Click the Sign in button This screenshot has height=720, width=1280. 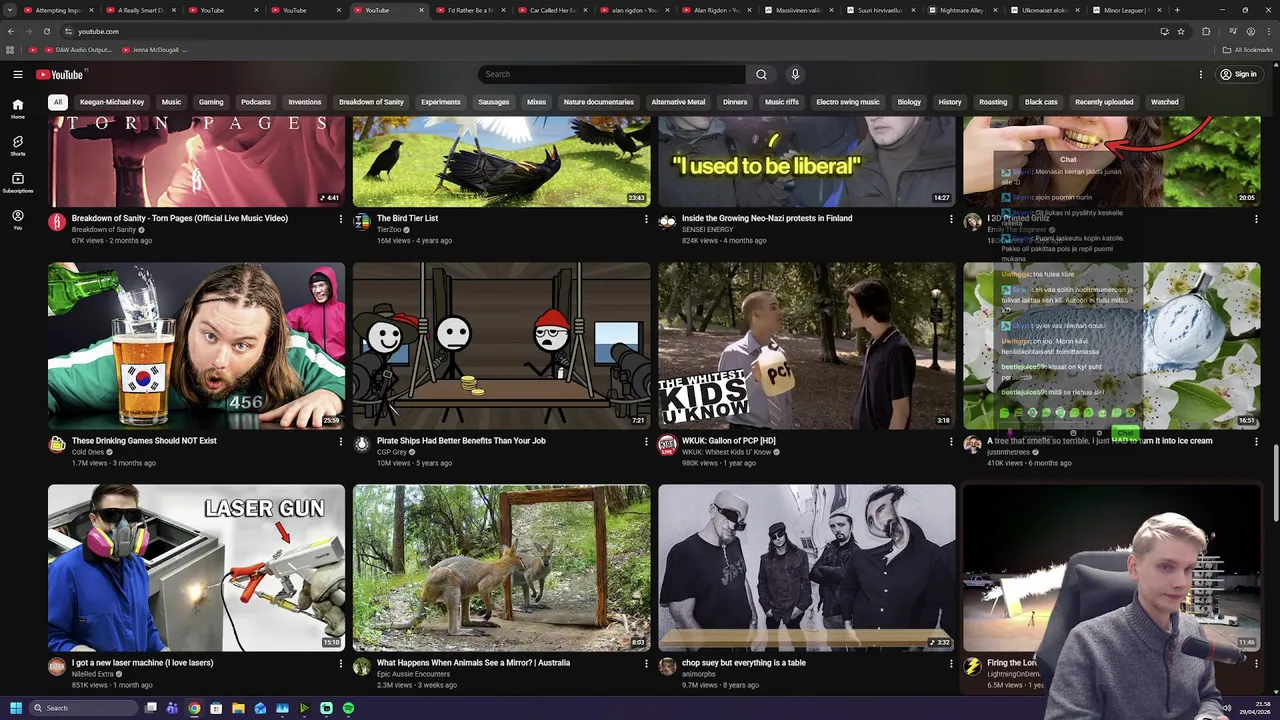coord(1238,74)
